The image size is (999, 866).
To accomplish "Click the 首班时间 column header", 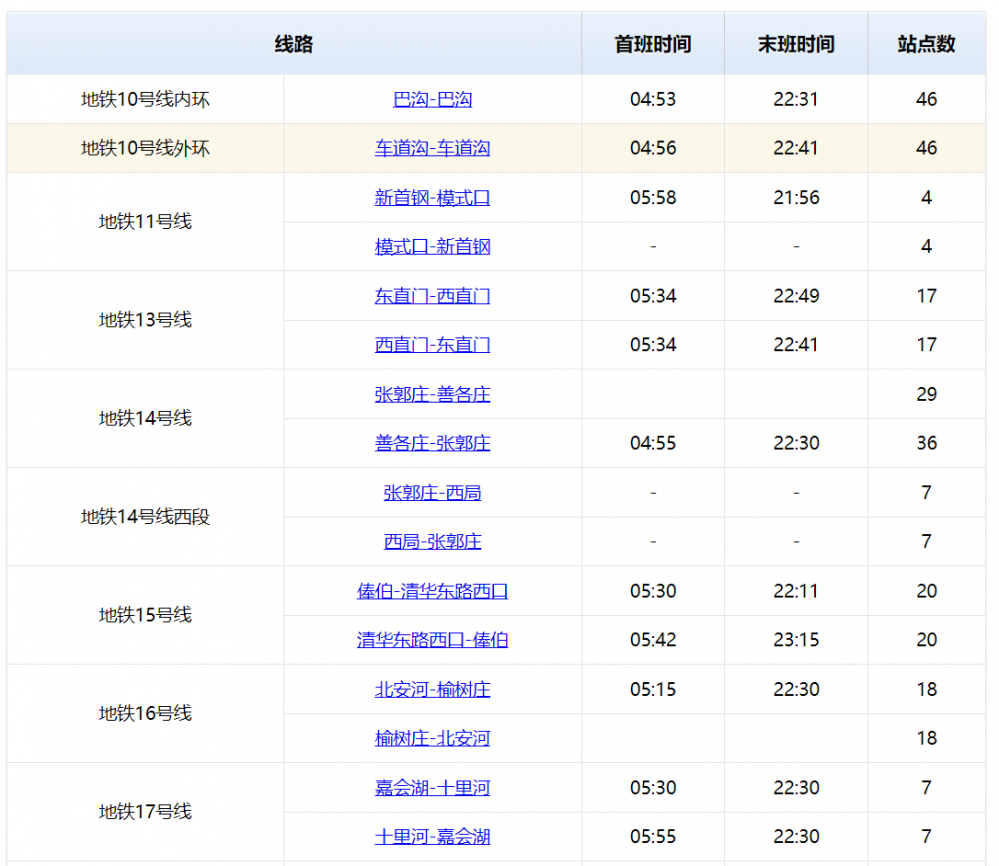I will point(652,44).
